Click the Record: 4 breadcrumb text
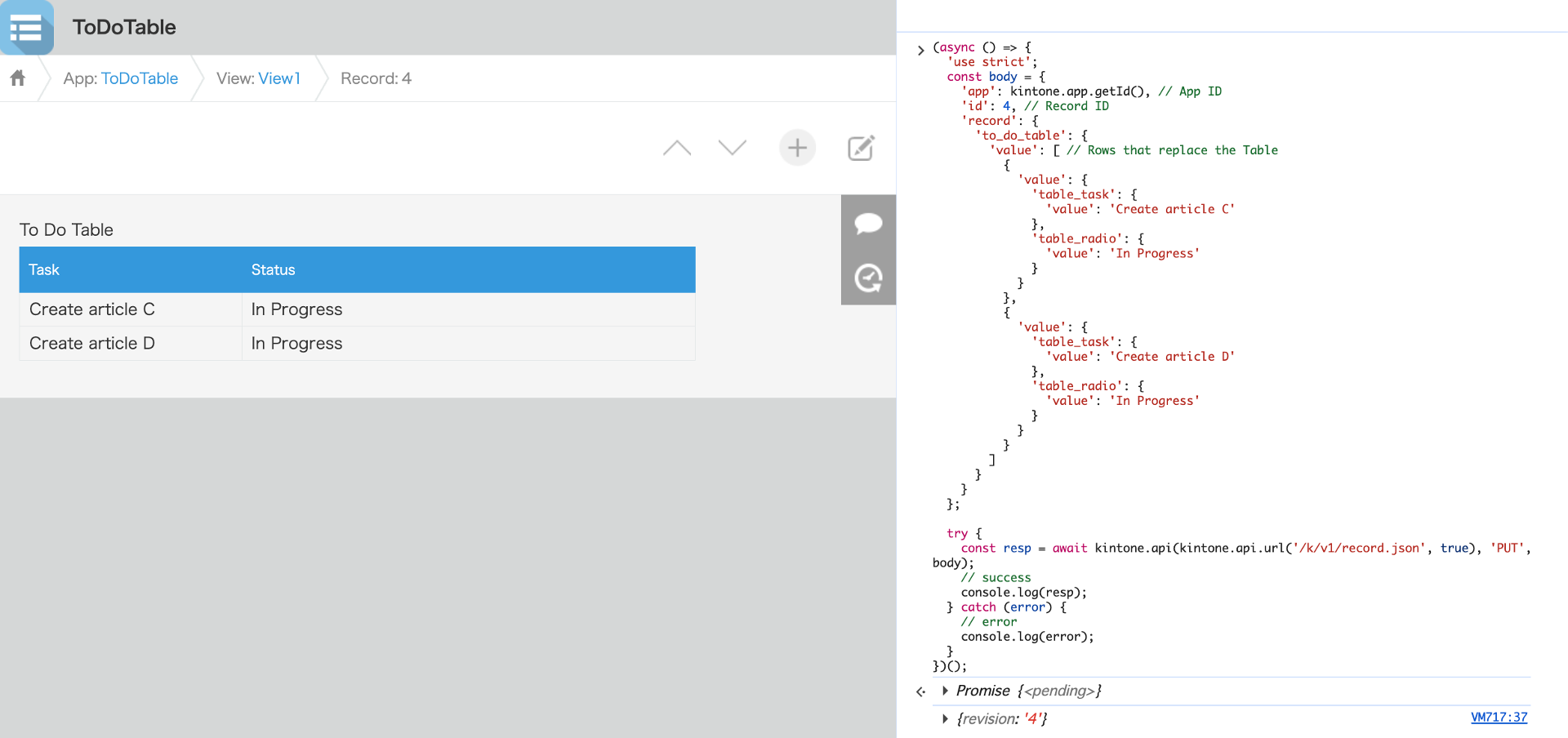Viewport: 1568px width, 738px height. coord(376,78)
